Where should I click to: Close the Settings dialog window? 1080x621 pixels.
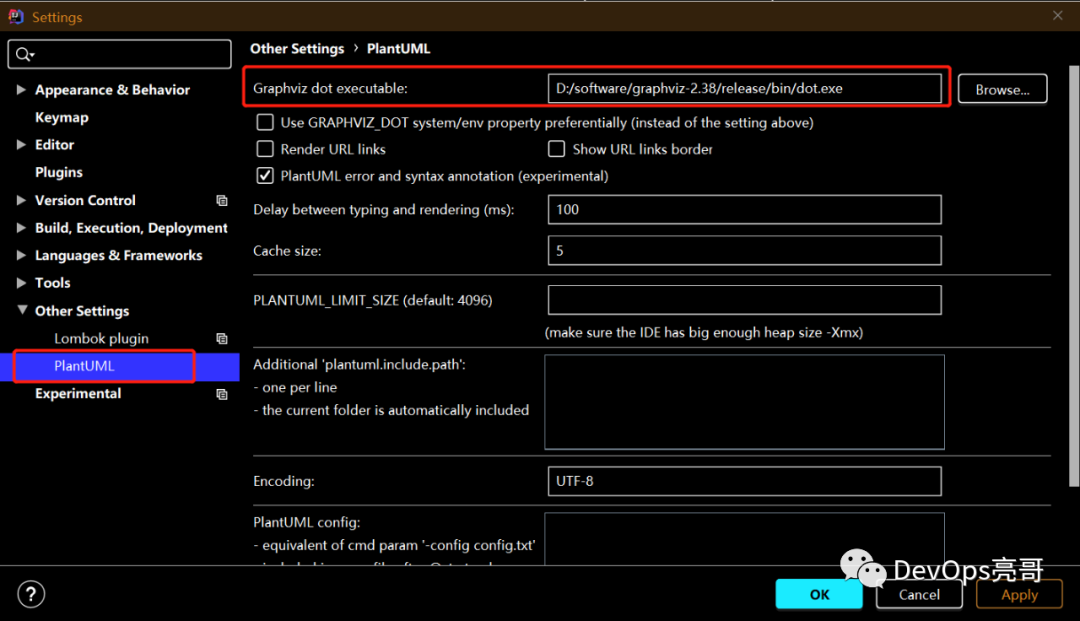1058,16
